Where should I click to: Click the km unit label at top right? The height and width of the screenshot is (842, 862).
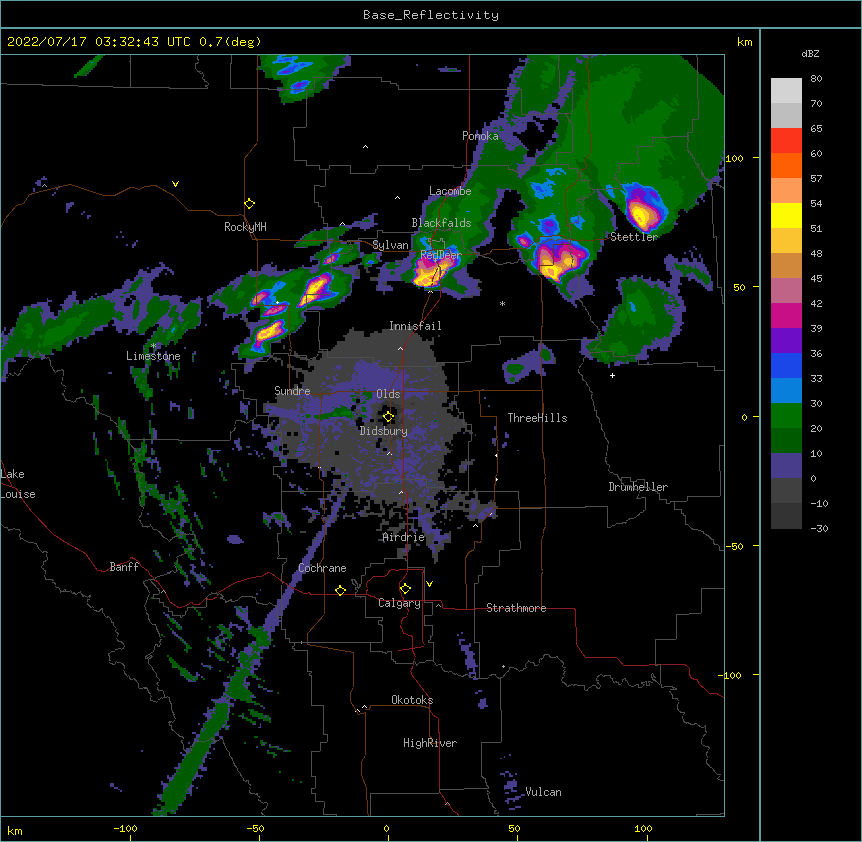point(744,42)
